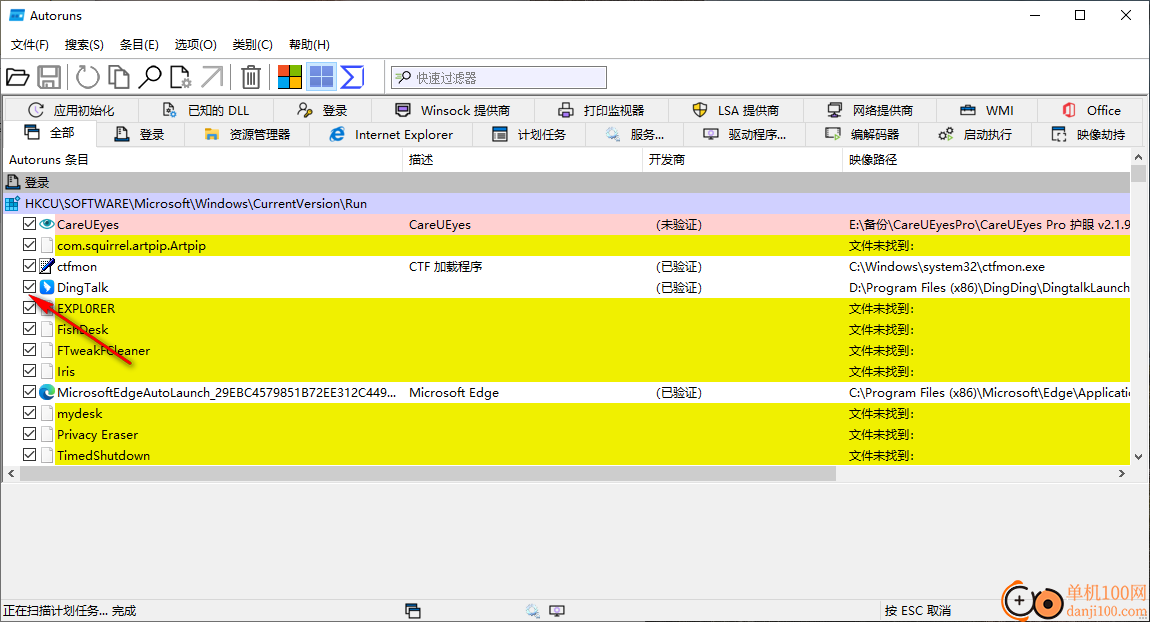The width and height of the screenshot is (1150, 622).
Task: Uncheck the EXPLORER entry checkbox
Action: (x=29, y=308)
